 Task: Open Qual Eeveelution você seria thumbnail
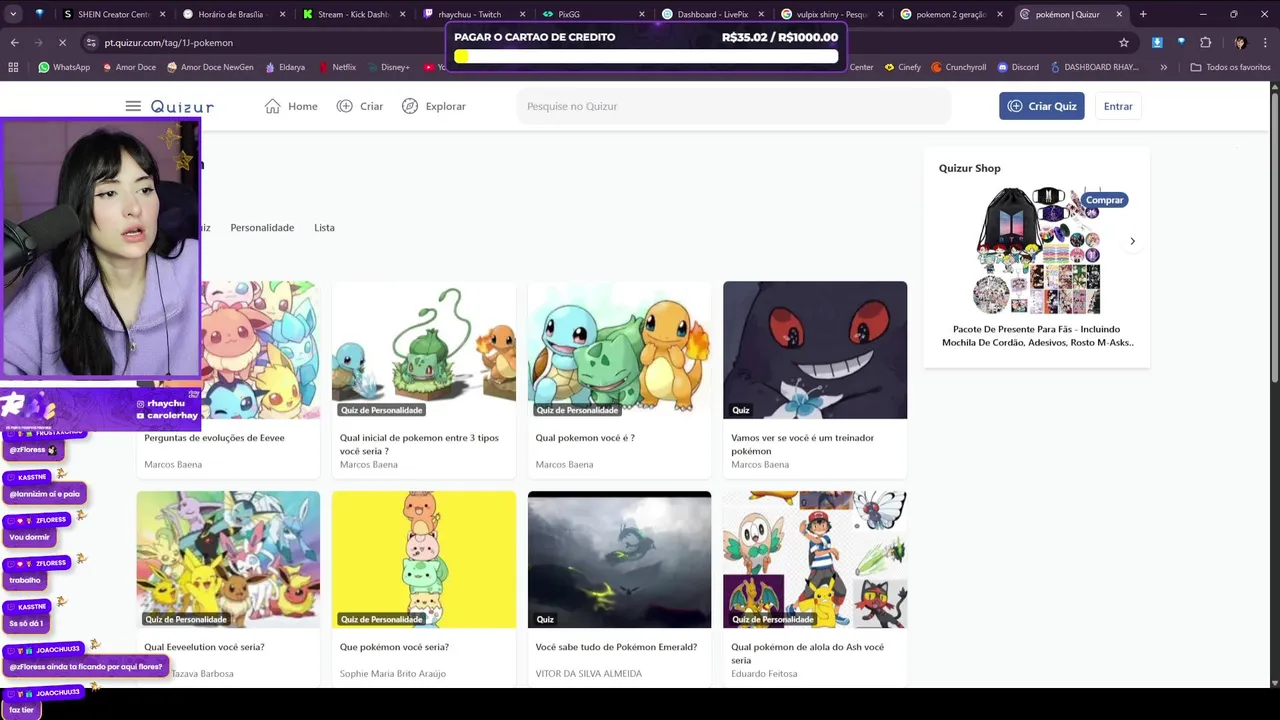pyautogui.click(x=228, y=559)
